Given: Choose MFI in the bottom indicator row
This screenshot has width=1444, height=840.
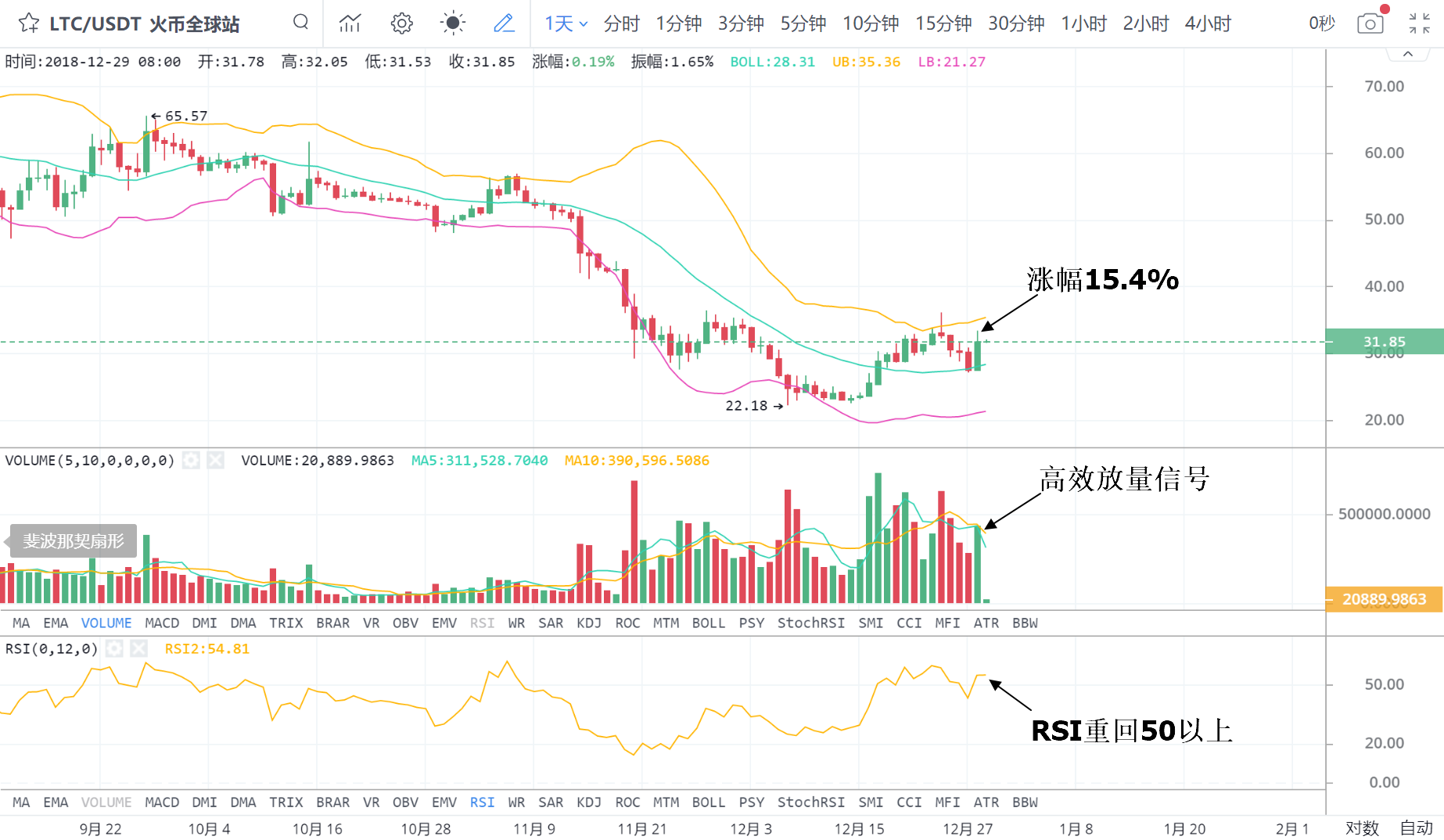Looking at the screenshot, I should [x=947, y=802].
